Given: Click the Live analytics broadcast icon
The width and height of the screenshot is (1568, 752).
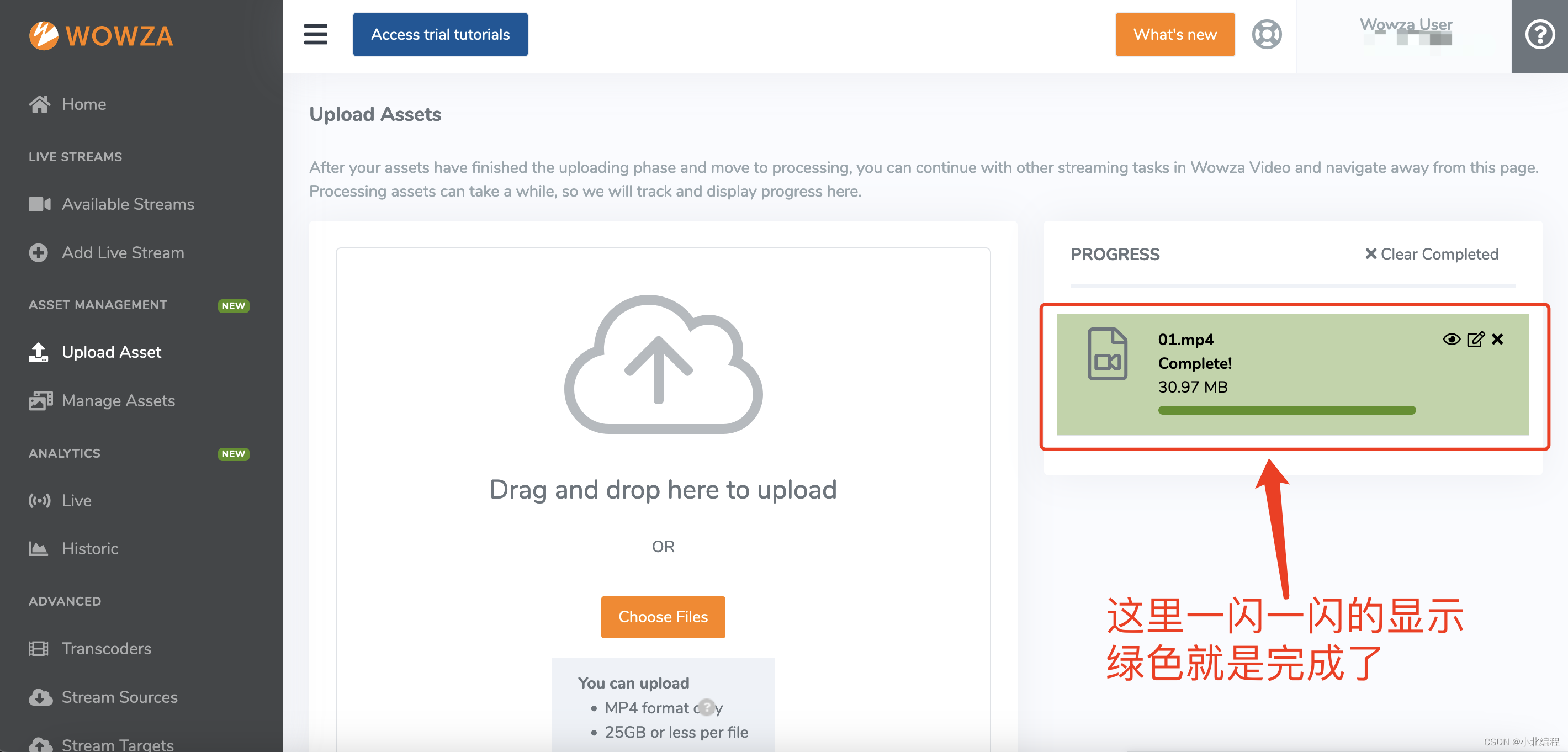Looking at the screenshot, I should coord(40,501).
